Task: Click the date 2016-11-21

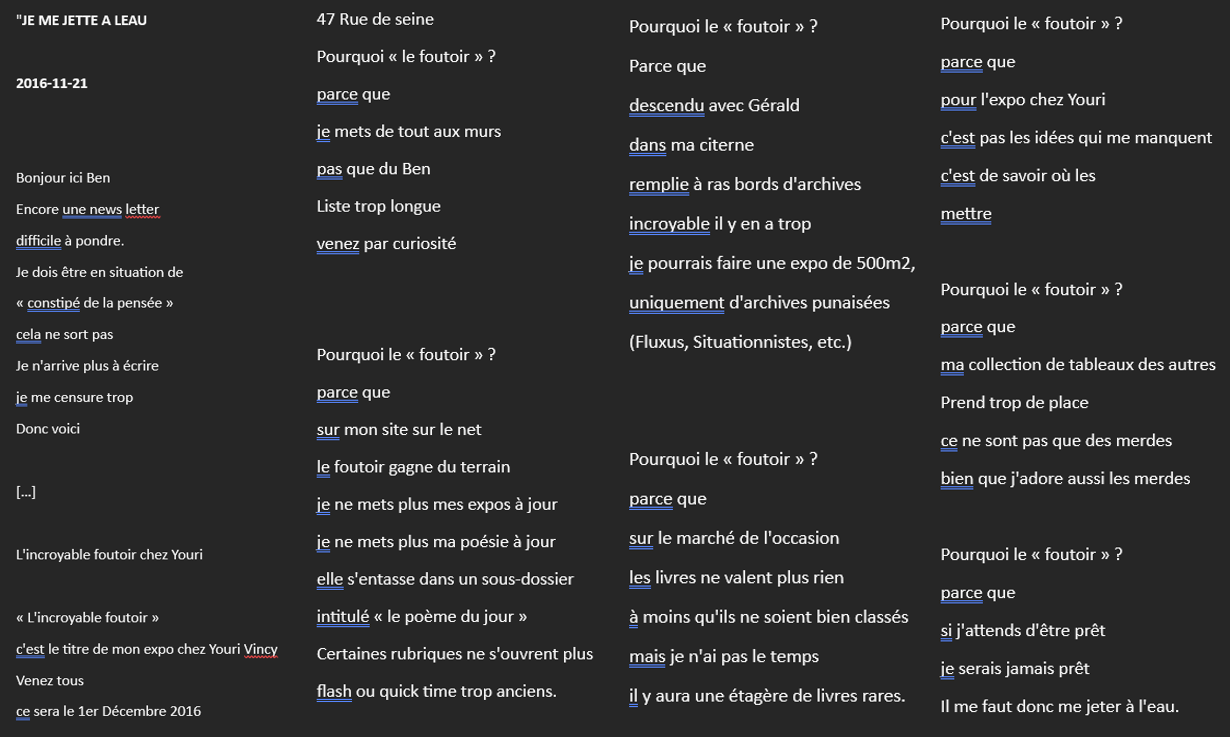Action: (x=52, y=83)
